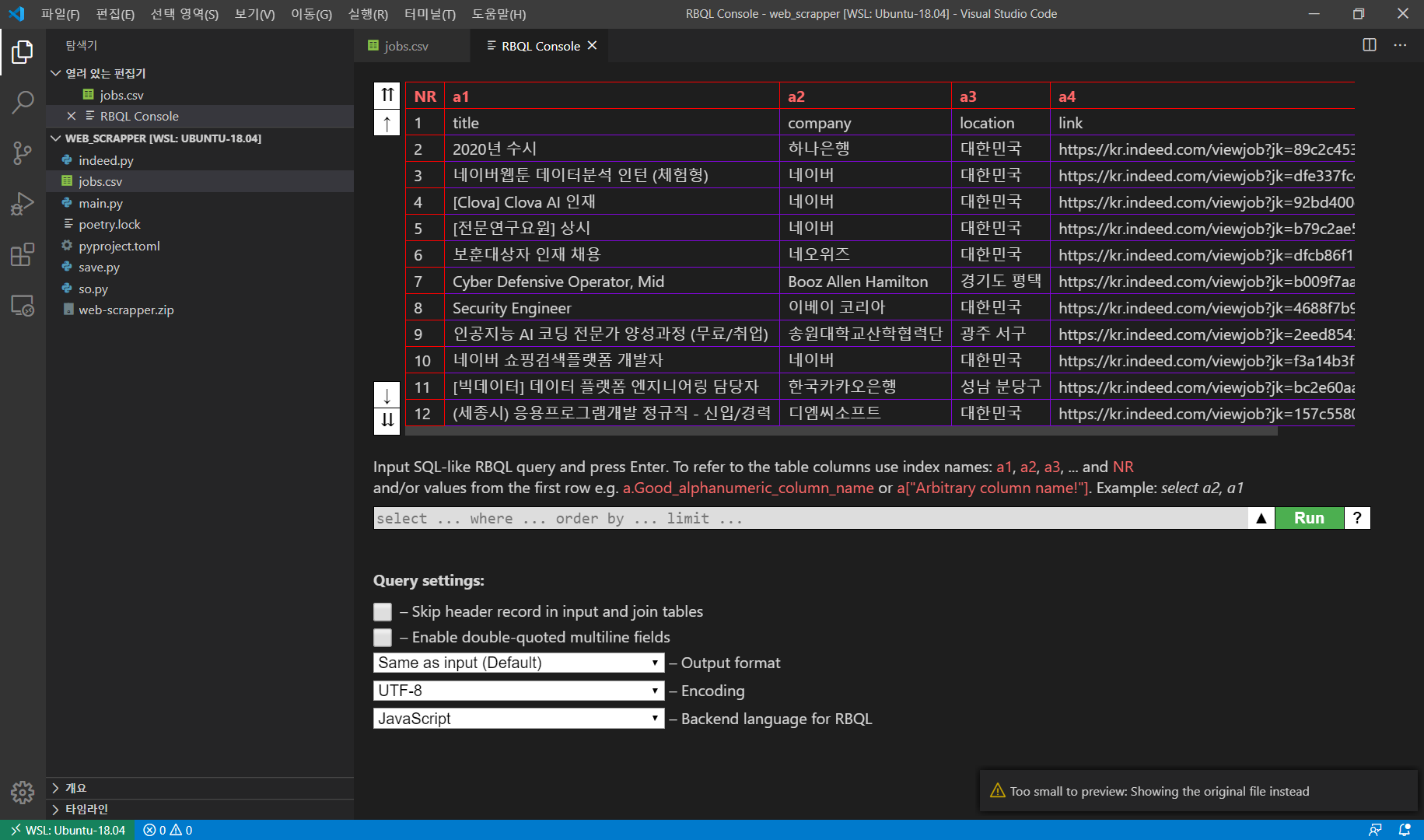Image resolution: width=1424 pixels, height=840 pixels.
Task: Open the Edit menu 편집(E)
Action: coord(115,14)
